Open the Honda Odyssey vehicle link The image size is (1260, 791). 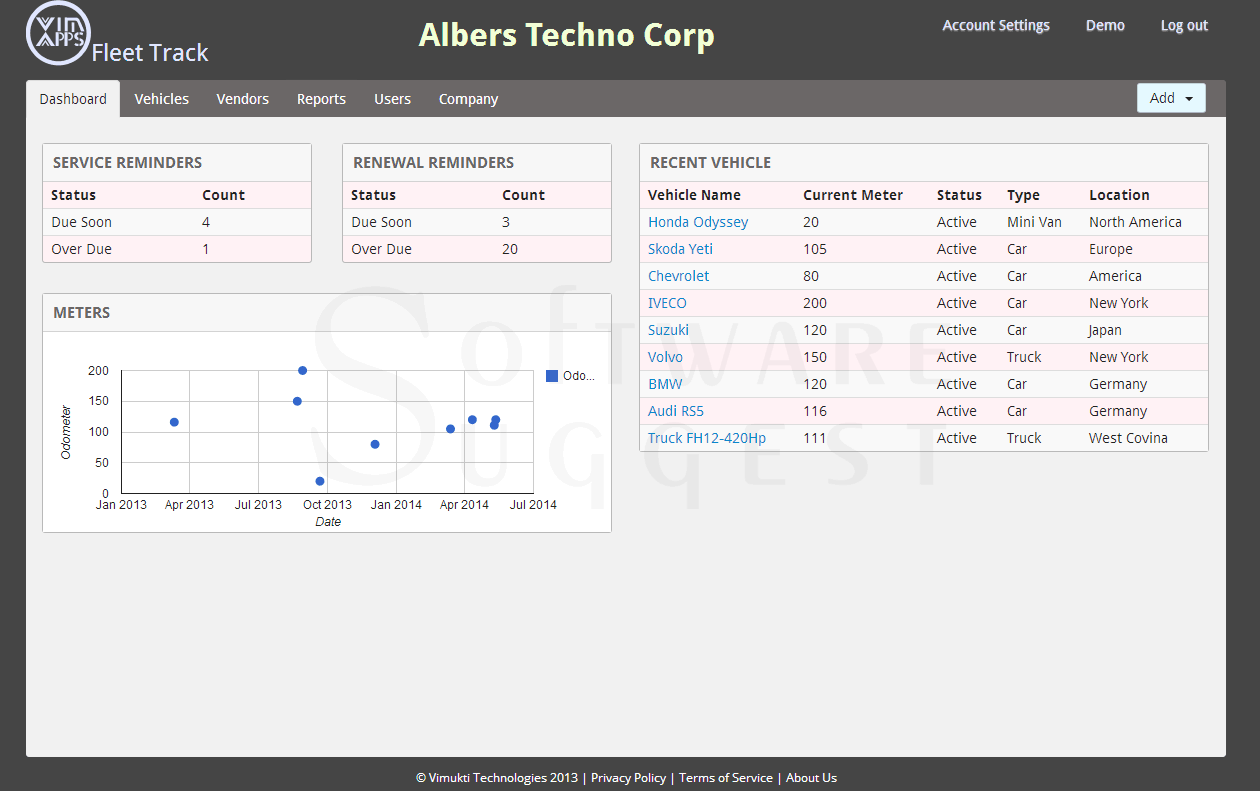698,222
